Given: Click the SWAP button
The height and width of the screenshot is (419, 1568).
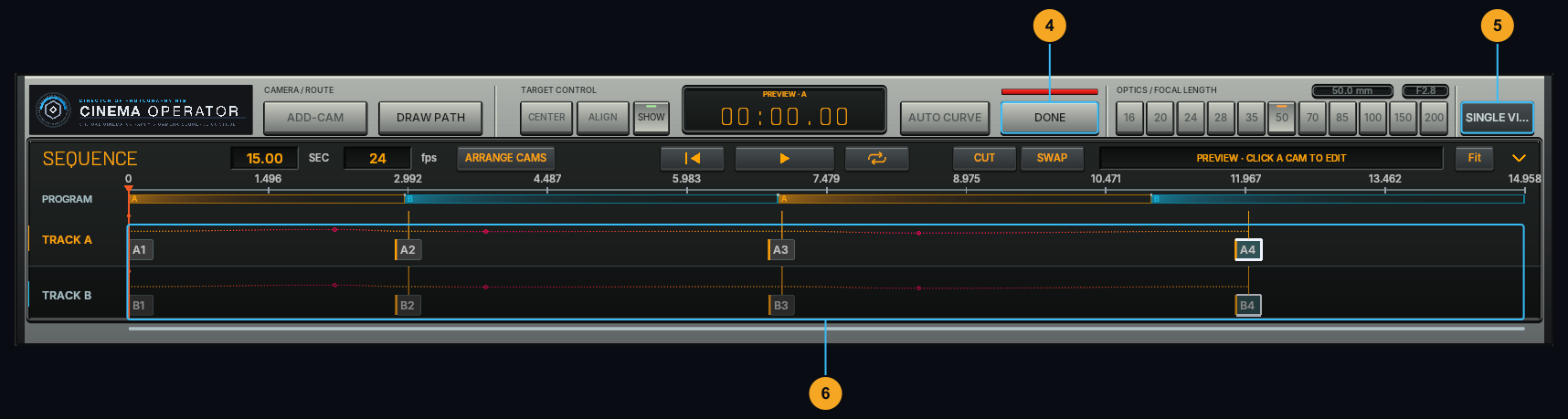Looking at the screenshot, I should (x=1052, y=158).
